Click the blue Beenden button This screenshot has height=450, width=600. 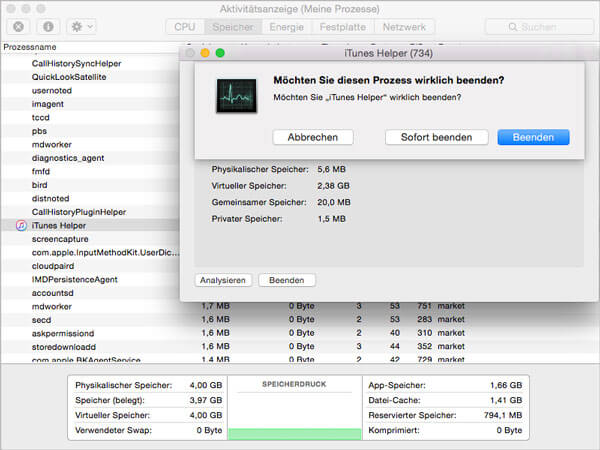(x=533, y=137)
